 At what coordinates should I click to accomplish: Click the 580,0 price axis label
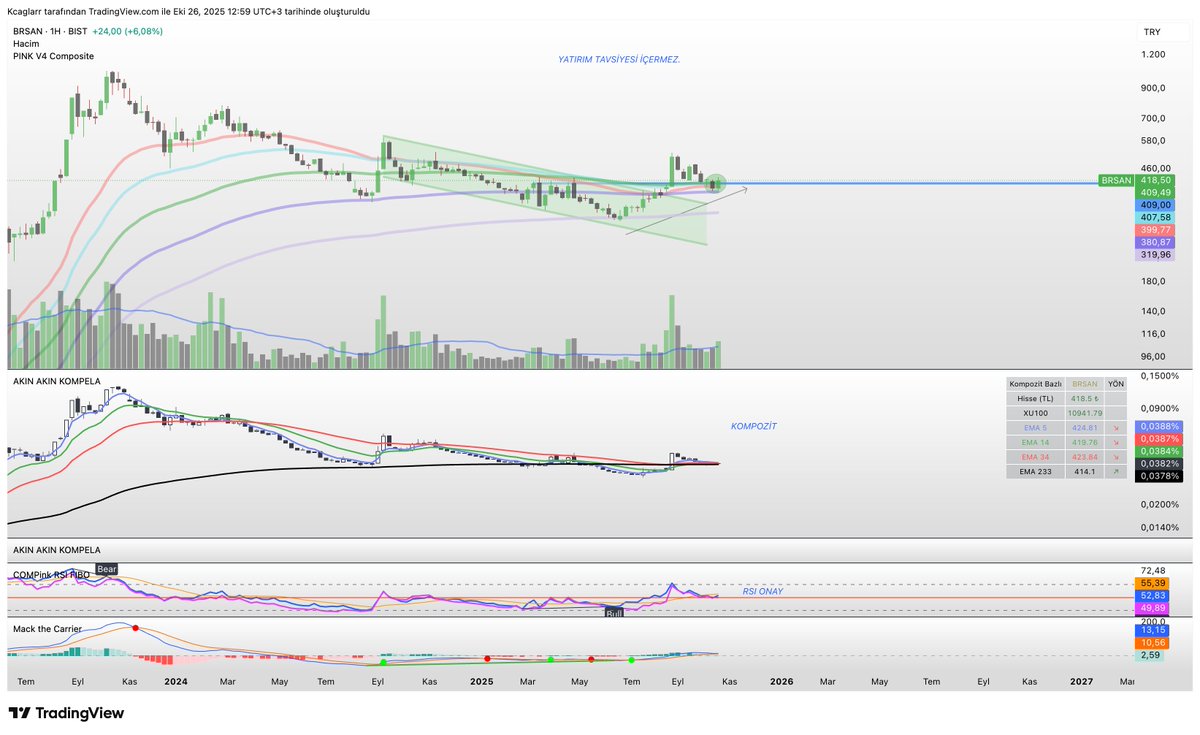point(1153,141)
